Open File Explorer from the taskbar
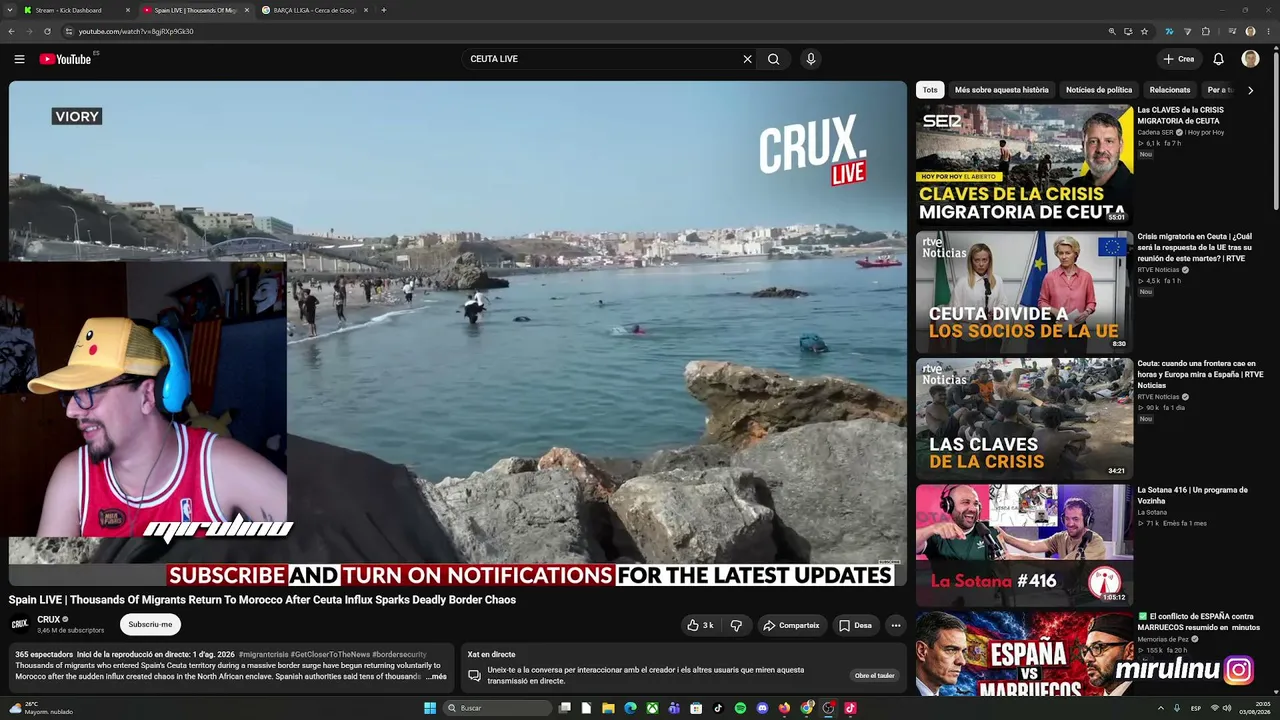Image resolution: width=1280 pixels, height=720 pixels. coord(608,708)
